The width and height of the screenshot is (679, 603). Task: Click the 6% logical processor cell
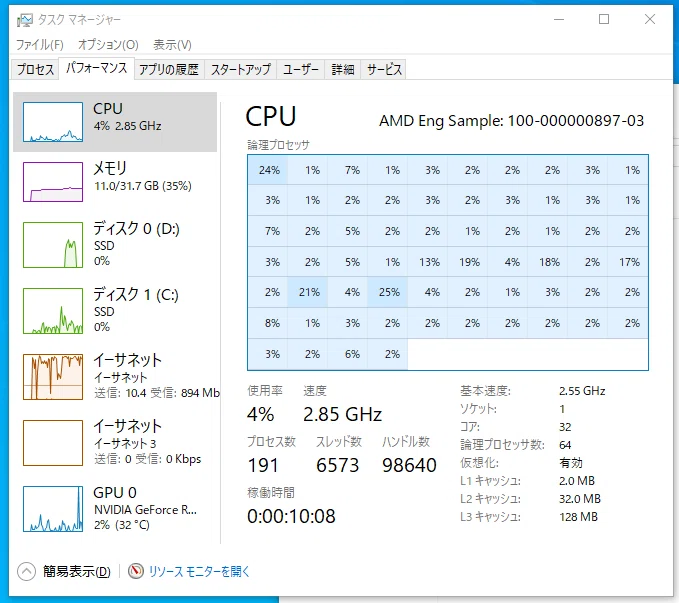(x=347, y=354)
